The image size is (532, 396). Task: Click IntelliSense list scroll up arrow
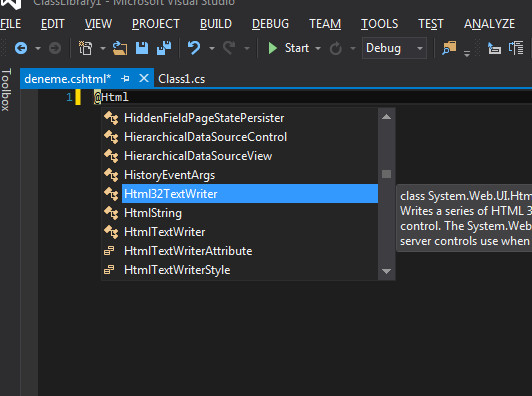(x=386, y=117)
